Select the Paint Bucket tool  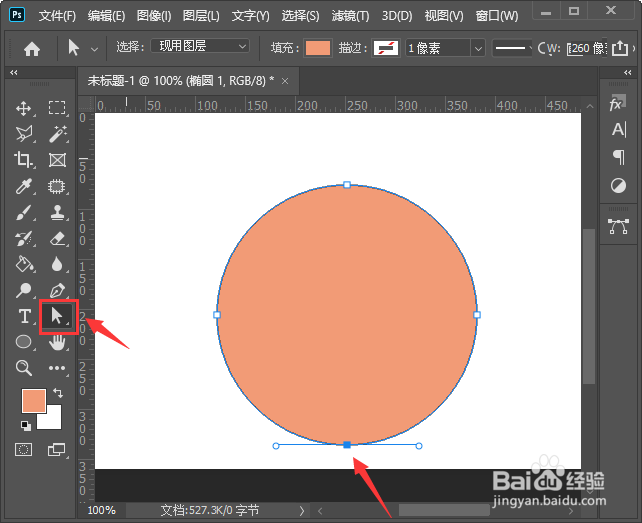coord(24,265)
